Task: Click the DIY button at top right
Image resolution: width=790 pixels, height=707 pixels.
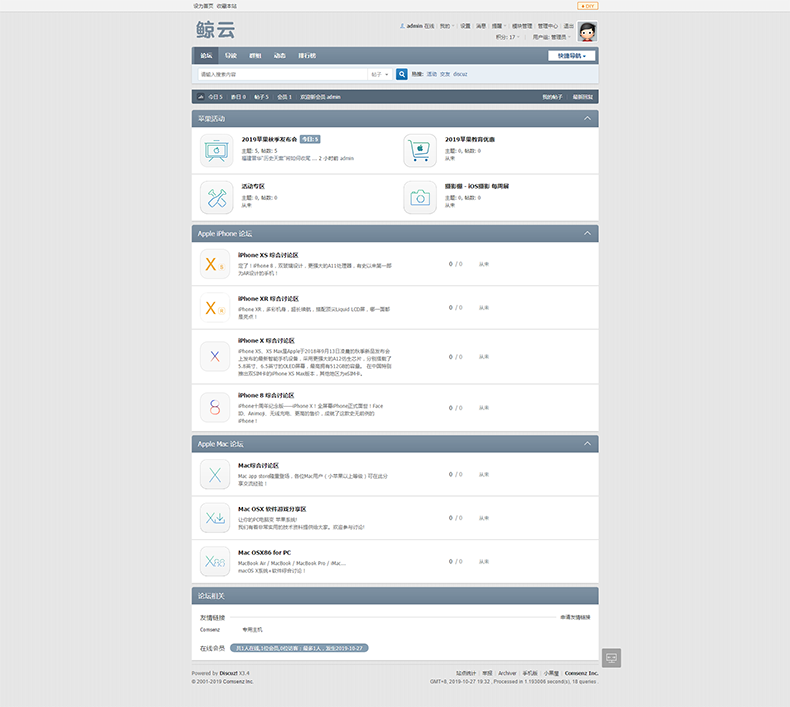Action: point(587,6)
